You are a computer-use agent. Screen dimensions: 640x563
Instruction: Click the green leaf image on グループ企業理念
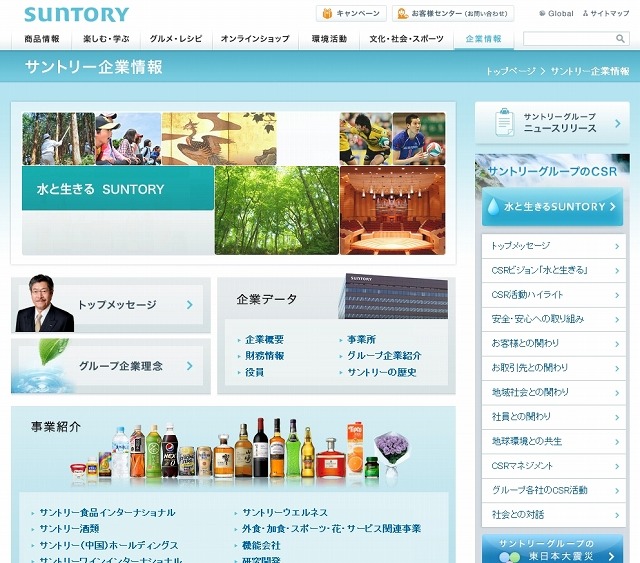click(x=53, y=352)
